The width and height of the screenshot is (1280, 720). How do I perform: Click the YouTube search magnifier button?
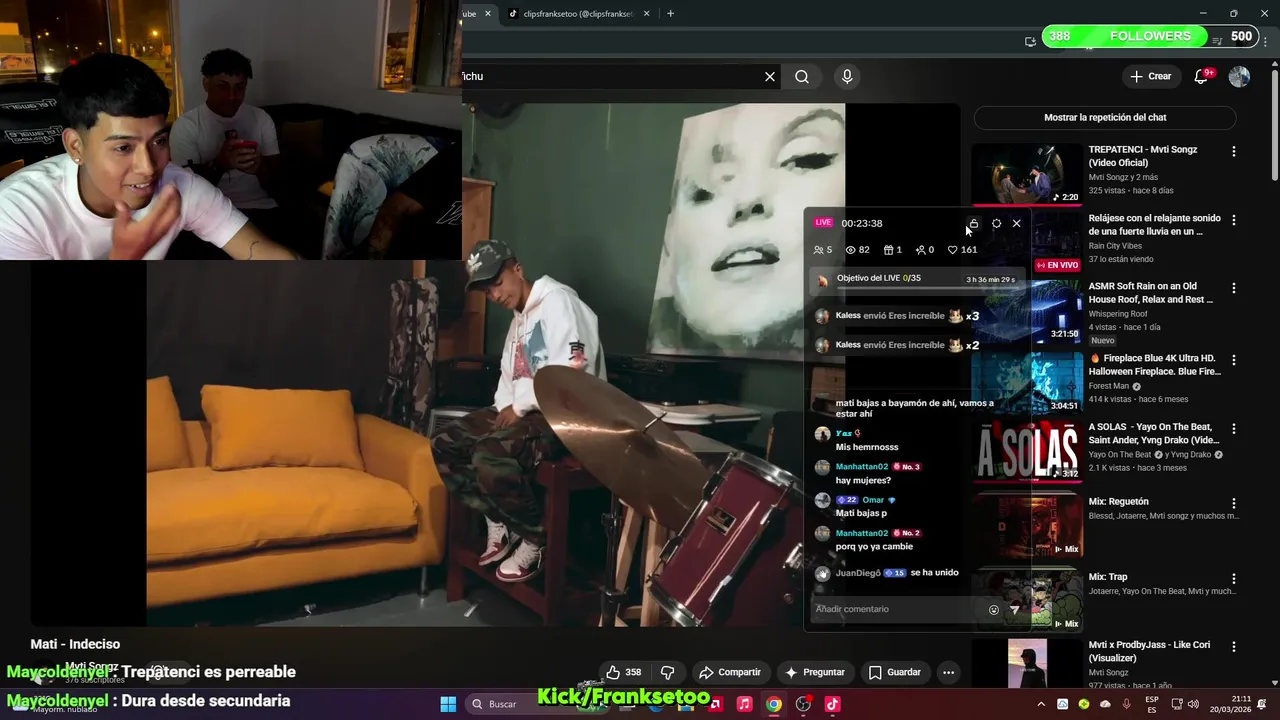click(802, 76)
